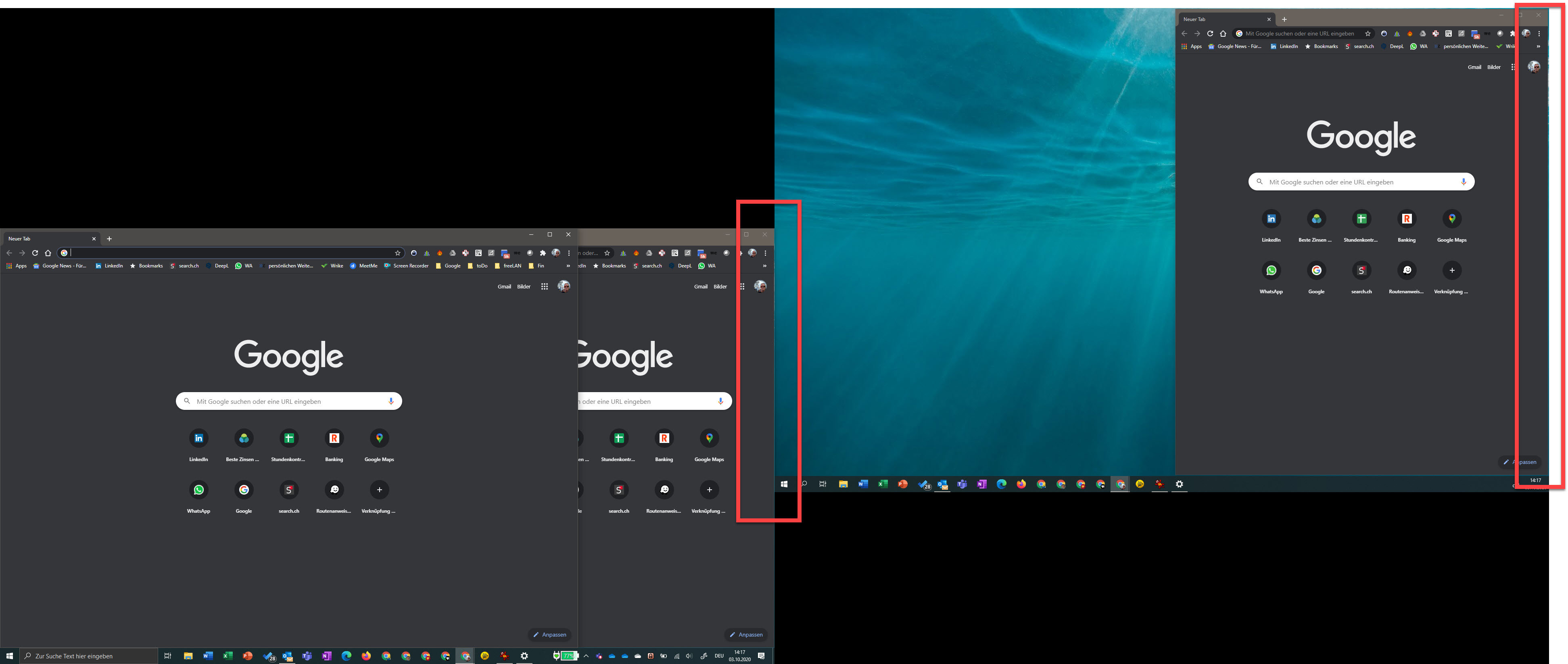Toggle mute via the speaker tray icon
Screen dimensions: 1568x664
pos(689,656)
